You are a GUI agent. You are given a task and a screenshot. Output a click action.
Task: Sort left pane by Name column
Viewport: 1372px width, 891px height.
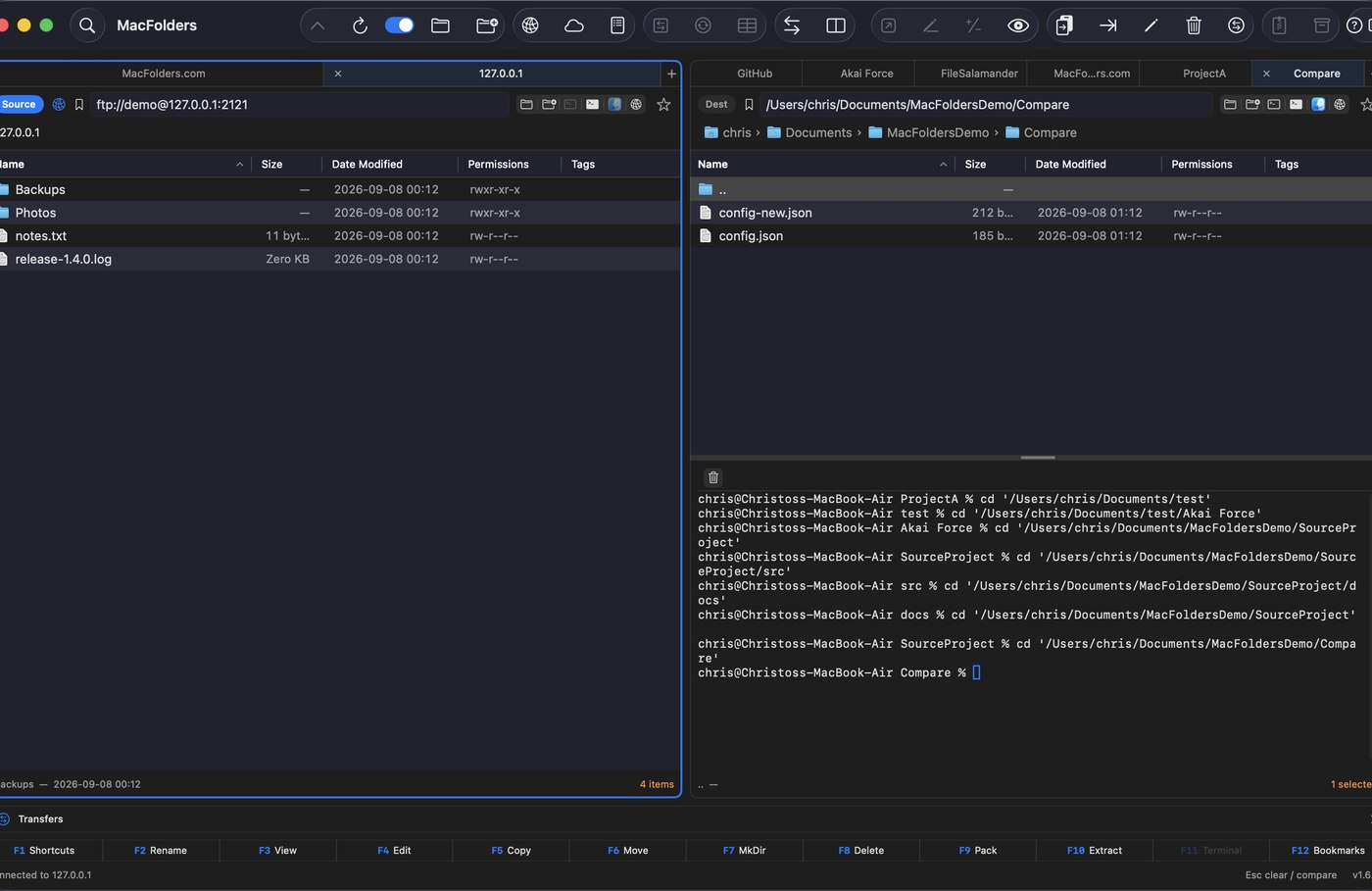click(x=122, y=164)
